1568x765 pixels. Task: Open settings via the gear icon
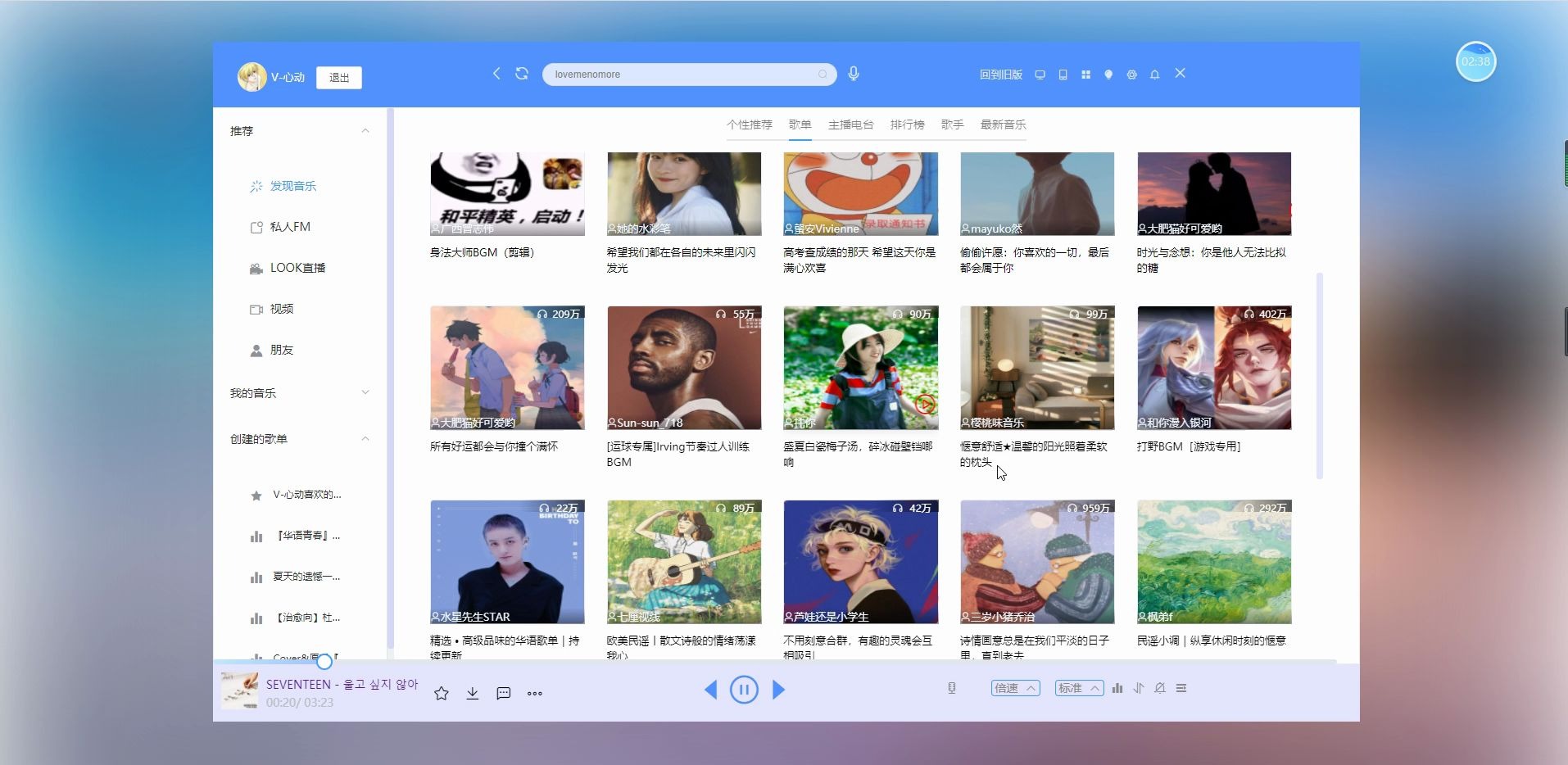click(x=1131, y=75)
